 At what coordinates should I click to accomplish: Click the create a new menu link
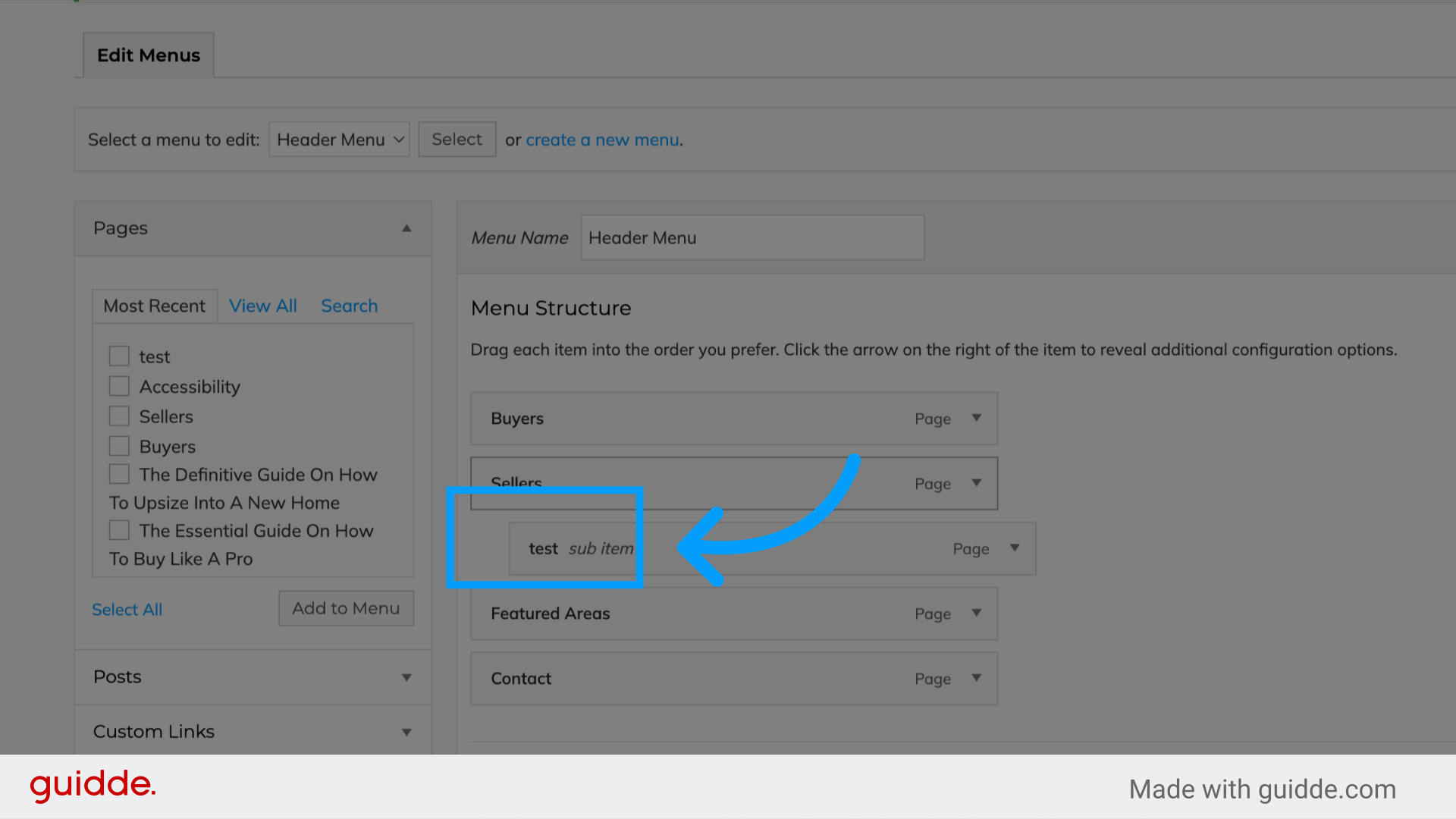[602, 140]
